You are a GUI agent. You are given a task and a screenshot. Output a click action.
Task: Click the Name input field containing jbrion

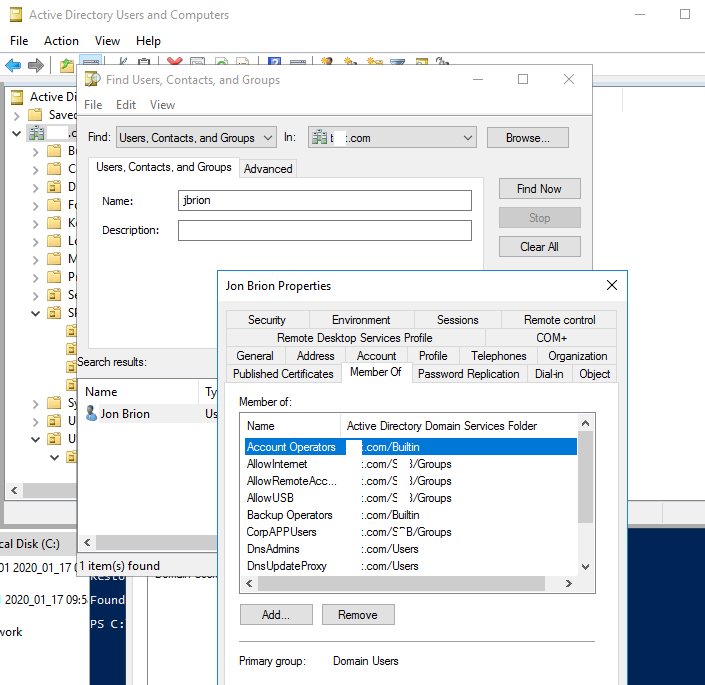click(x=325, y=200)
